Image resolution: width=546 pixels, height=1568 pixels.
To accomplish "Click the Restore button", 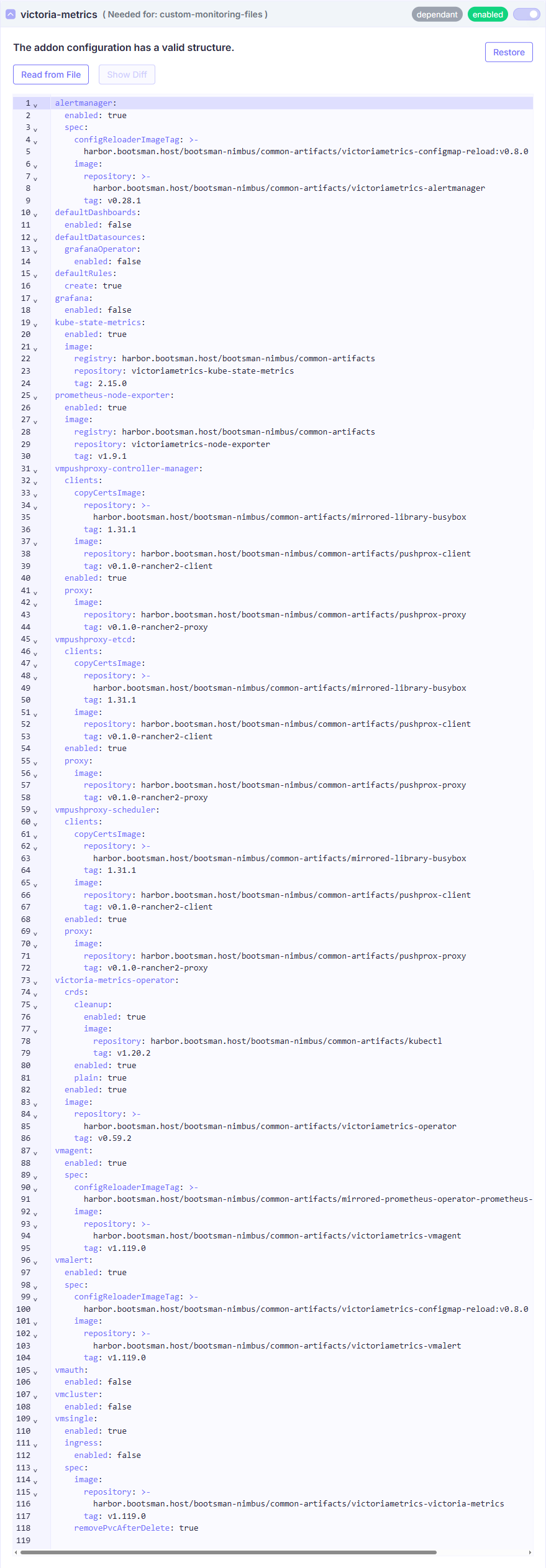I will pyautogui.click(x=508, y=52).
